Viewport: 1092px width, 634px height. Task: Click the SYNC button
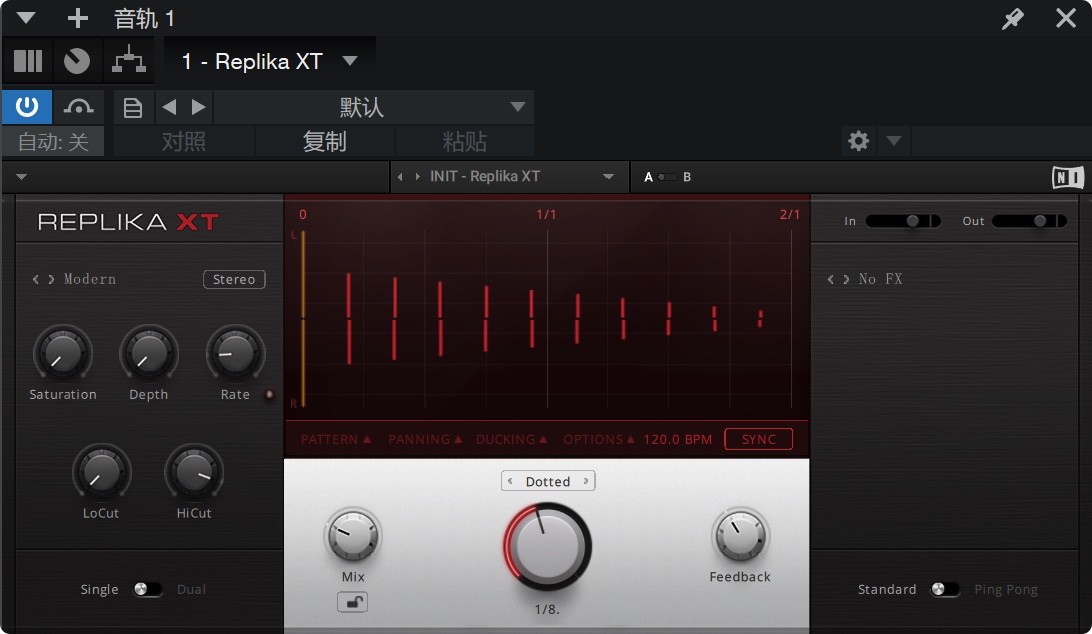coord(758,439)
